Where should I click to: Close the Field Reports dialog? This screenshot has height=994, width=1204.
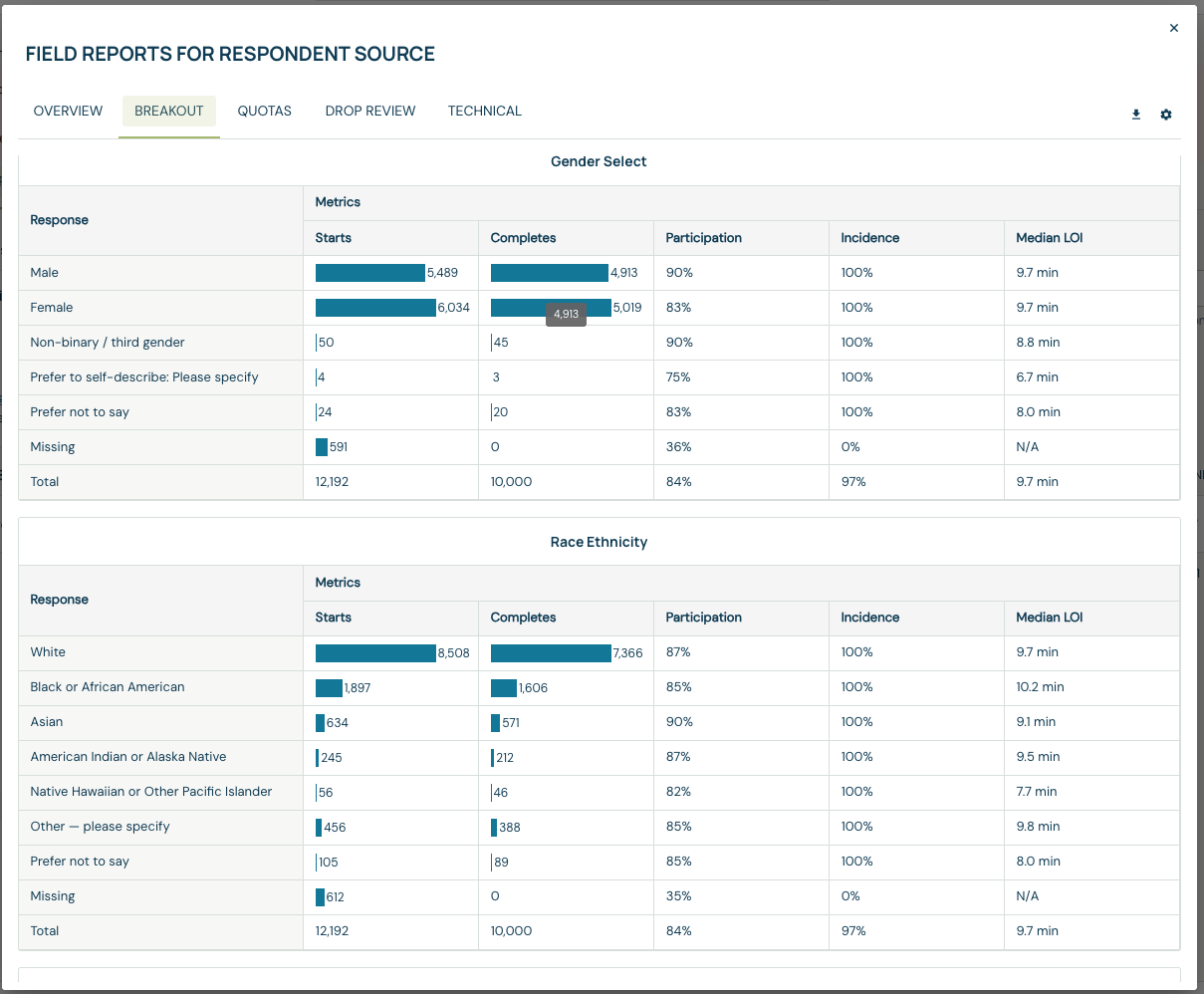[1174, 28]
